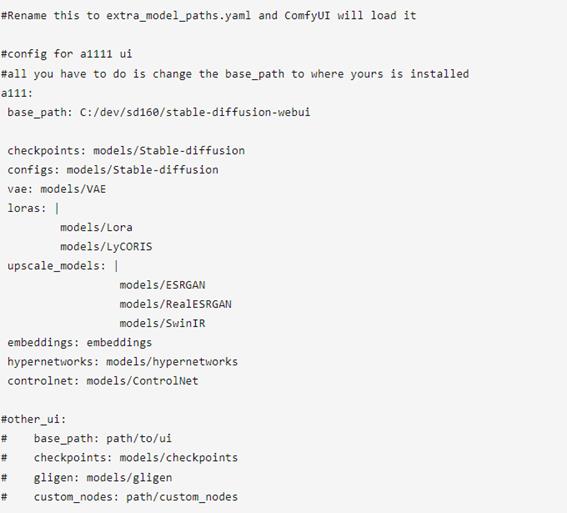Click the models/LyCORIS path entry
Viewport: 567px width, 513px height.
tap(106, 247)
